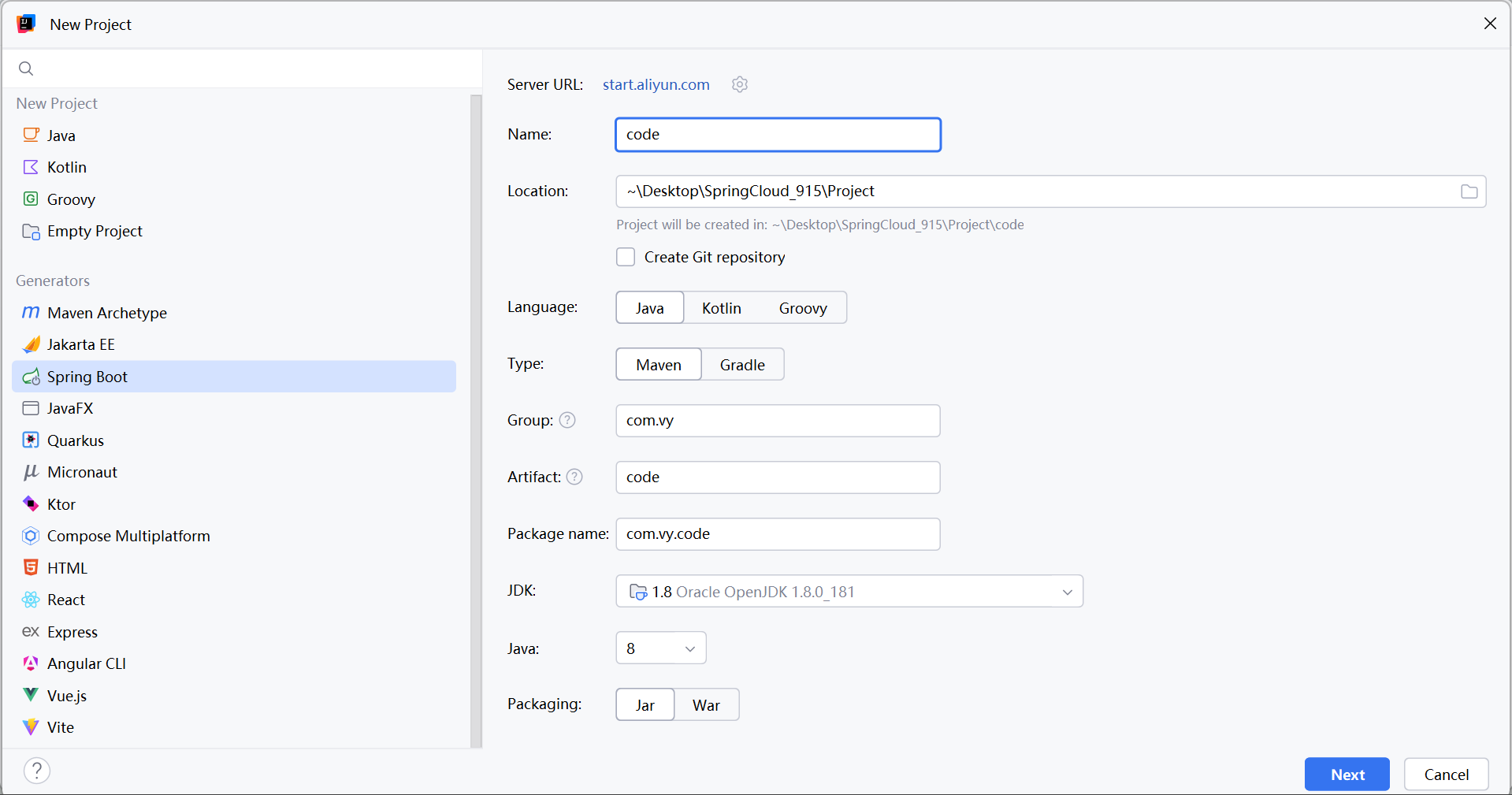Open server URL settings gear
The width and height of the screenshot is (1512, 795).
(x=739, y=84)
